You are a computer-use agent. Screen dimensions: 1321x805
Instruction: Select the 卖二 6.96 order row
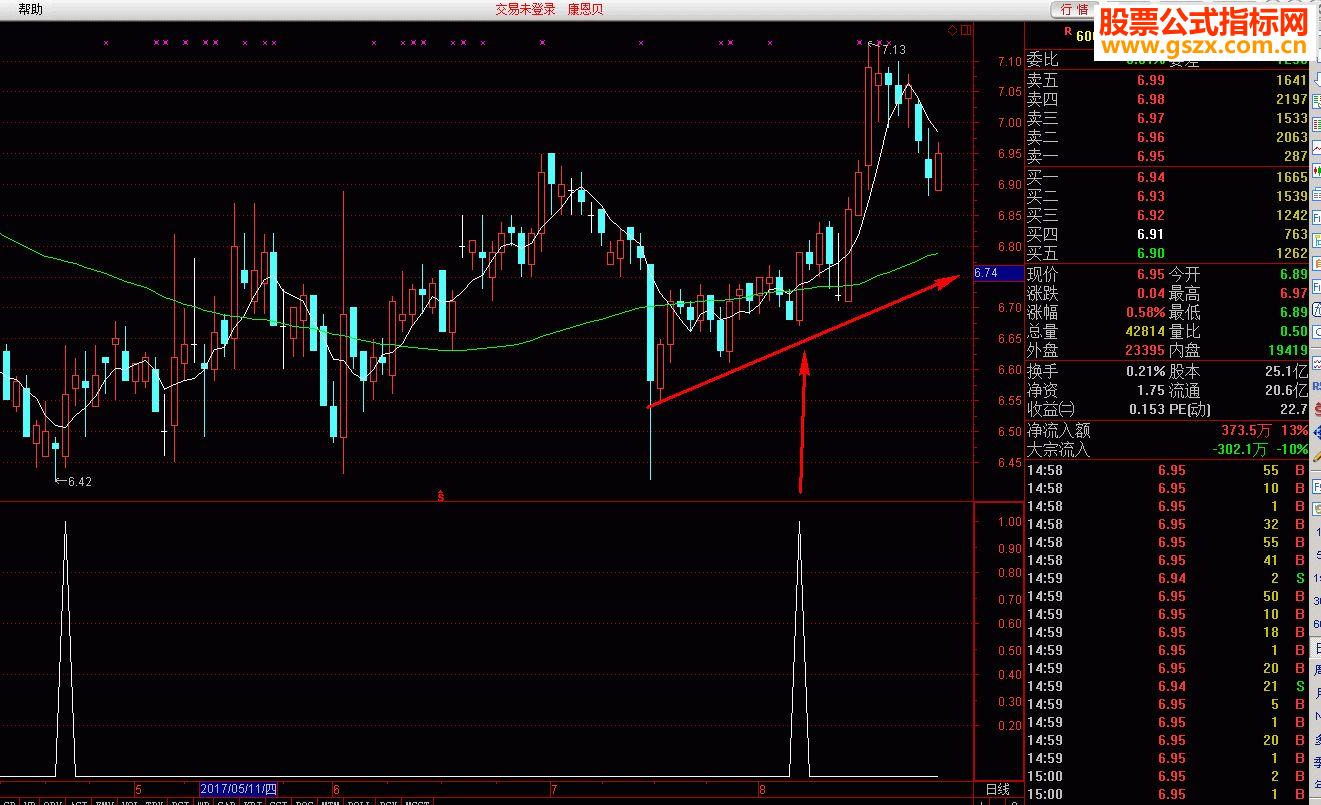(x=1167, y=137)
